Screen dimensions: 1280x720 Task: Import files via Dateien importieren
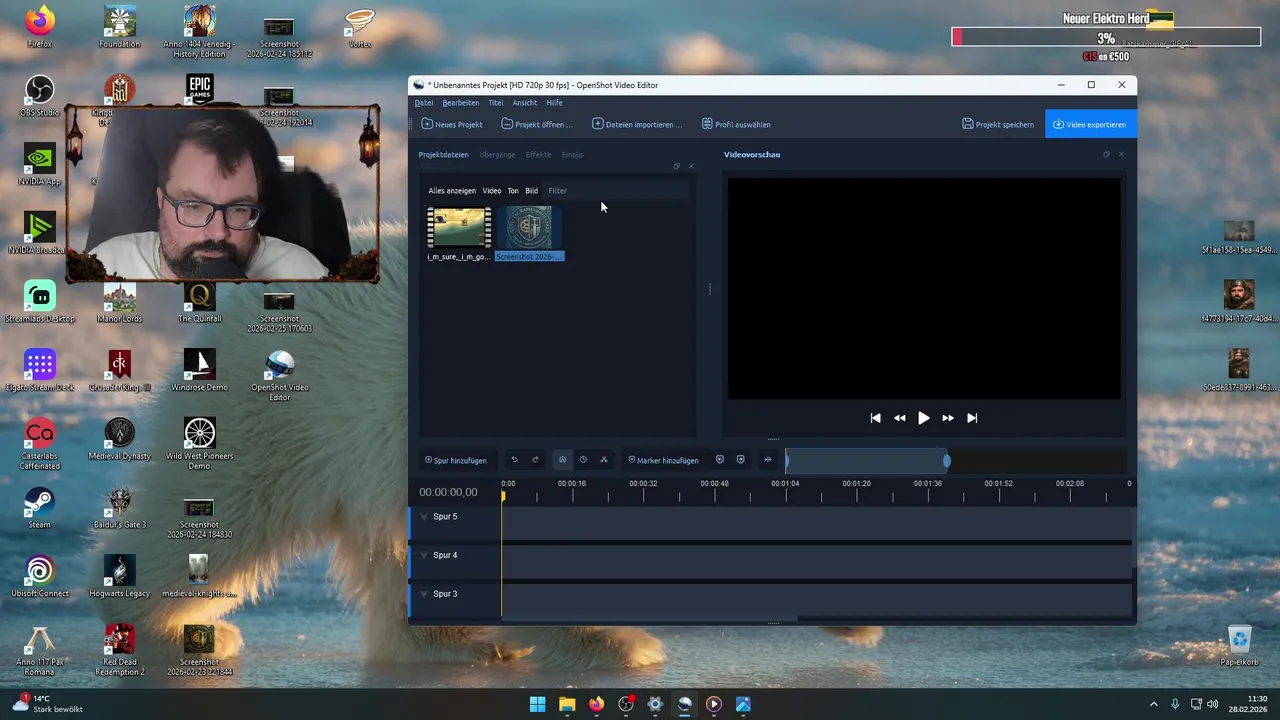tap(637, 124)
